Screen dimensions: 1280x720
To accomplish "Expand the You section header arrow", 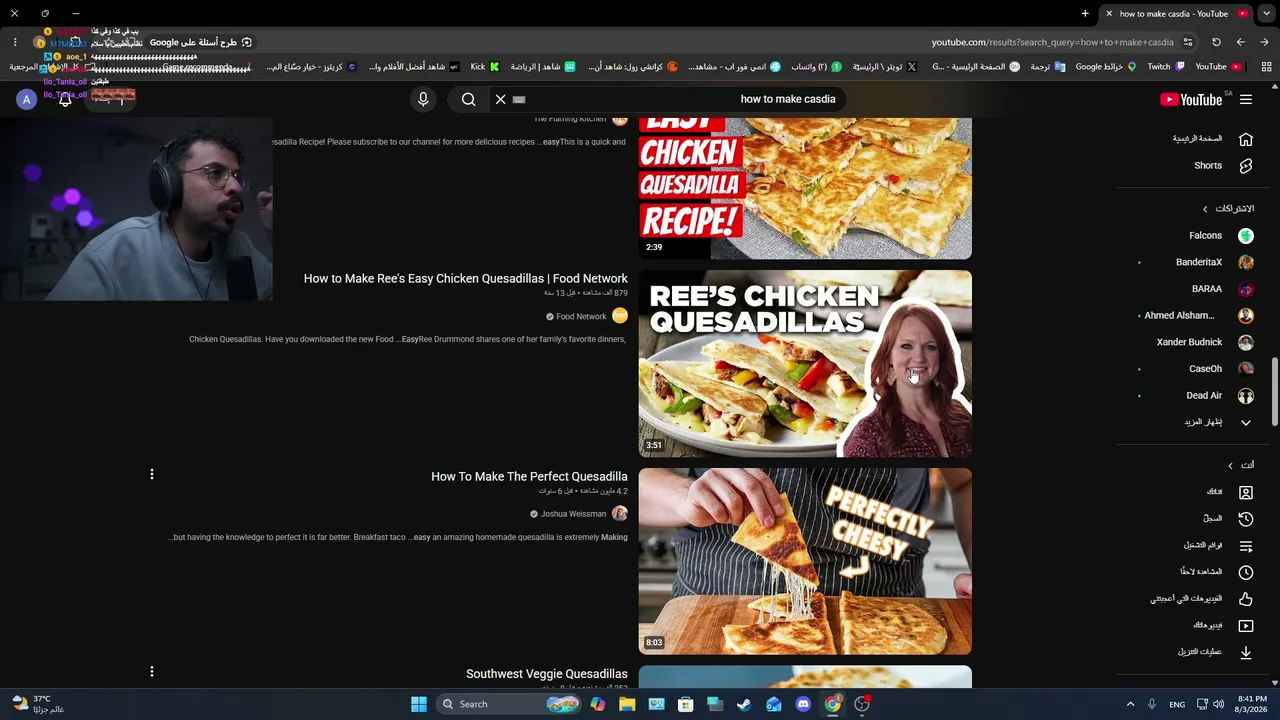I will [x=1231, y=465].
